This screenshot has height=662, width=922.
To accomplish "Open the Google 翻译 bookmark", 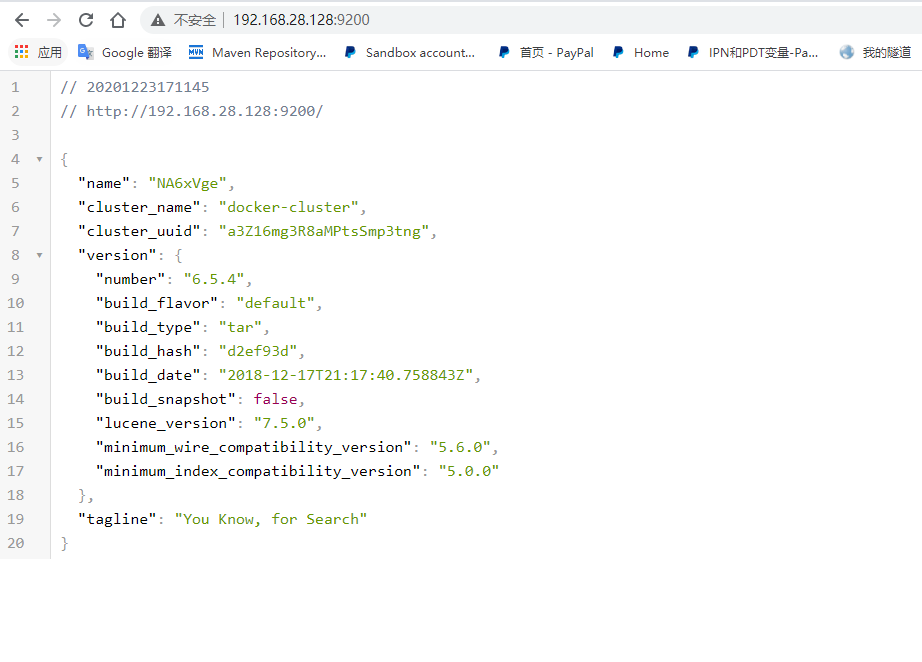I will (125, 52).
